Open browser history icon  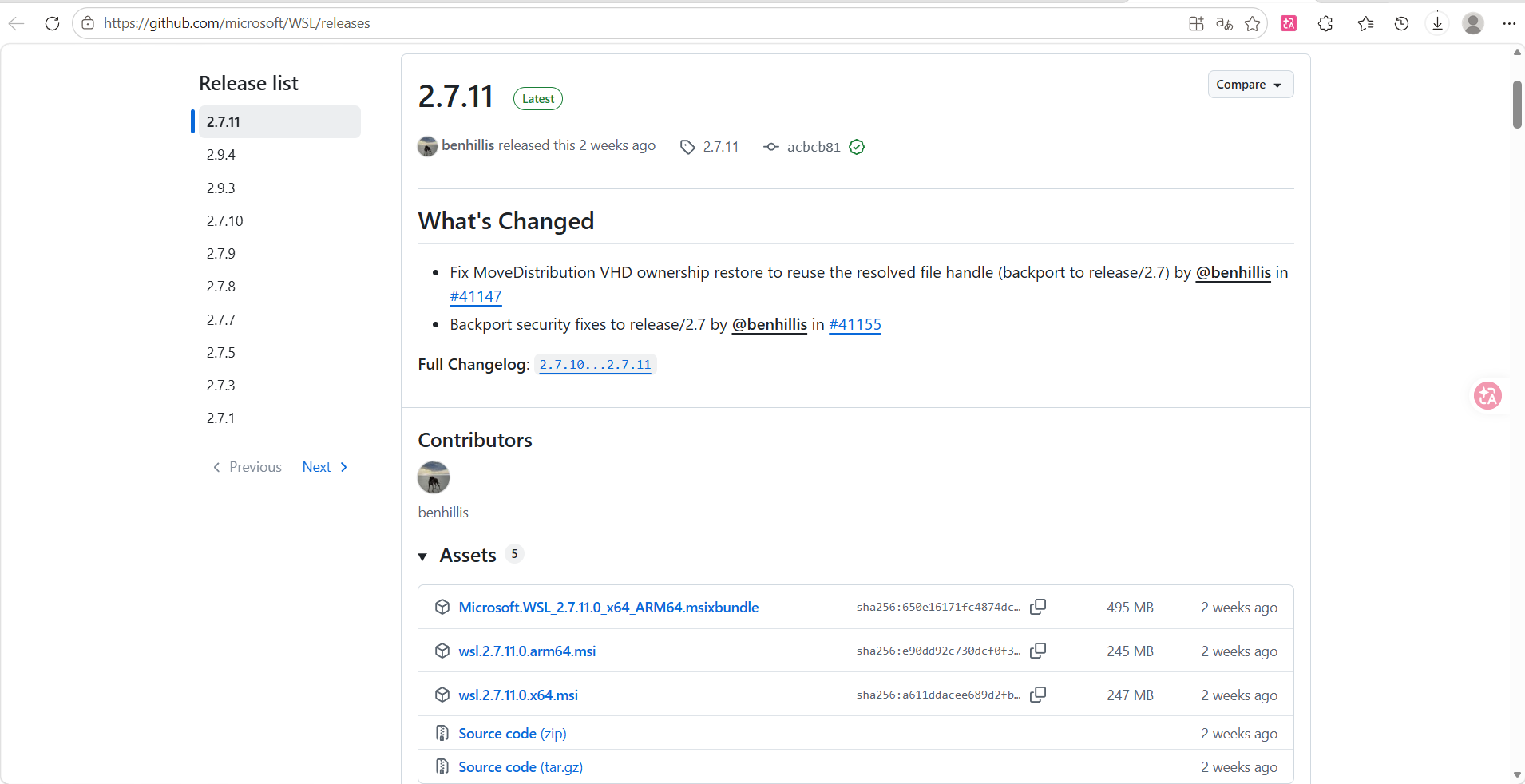coord(1401,23)
